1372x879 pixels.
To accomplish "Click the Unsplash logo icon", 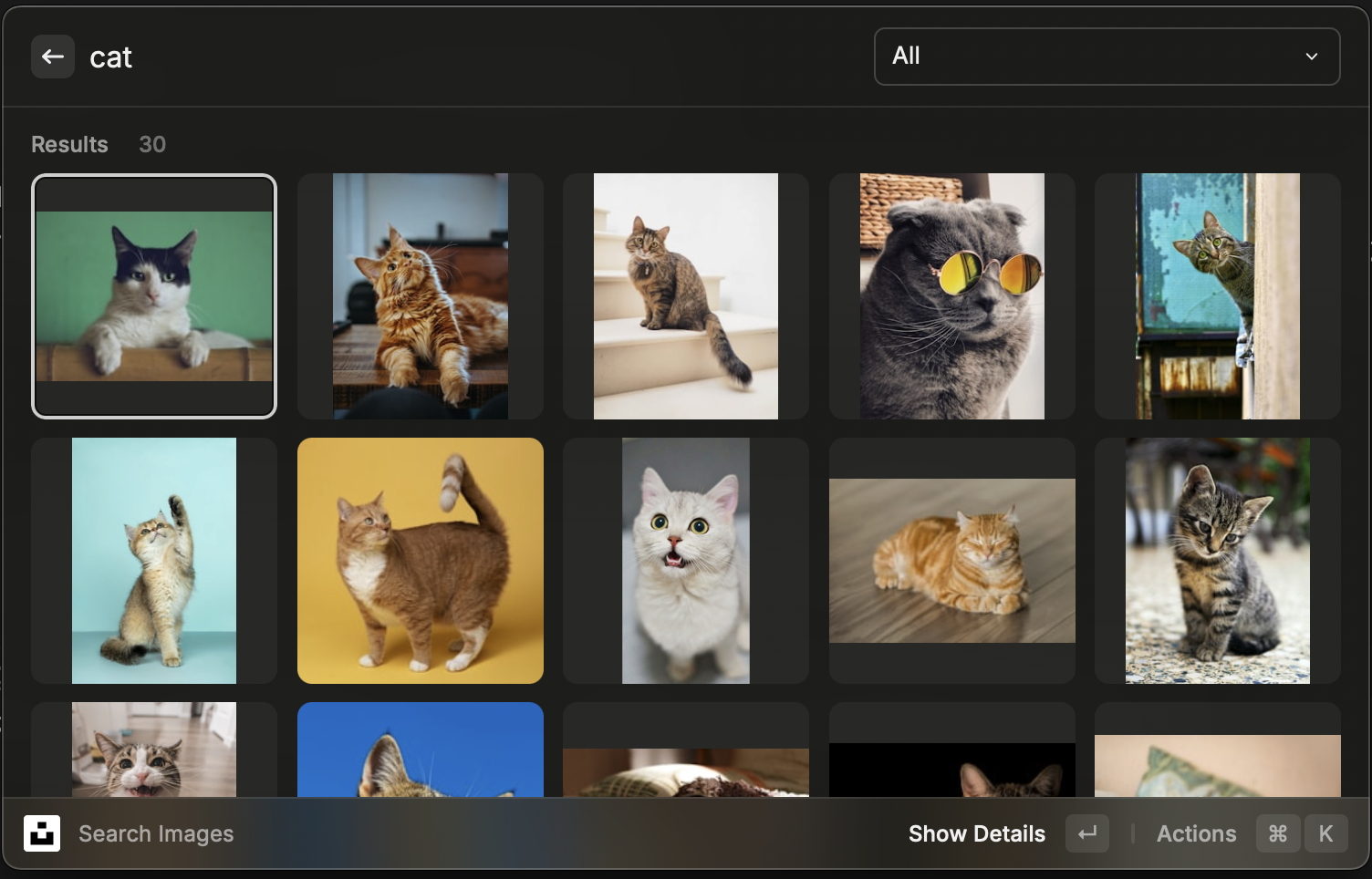I will pos(42,833).
